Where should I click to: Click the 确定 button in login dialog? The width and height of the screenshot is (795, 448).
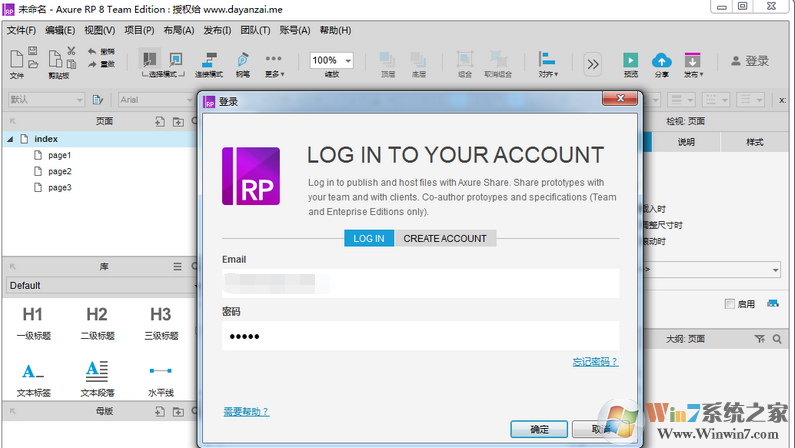pos(539,429)
